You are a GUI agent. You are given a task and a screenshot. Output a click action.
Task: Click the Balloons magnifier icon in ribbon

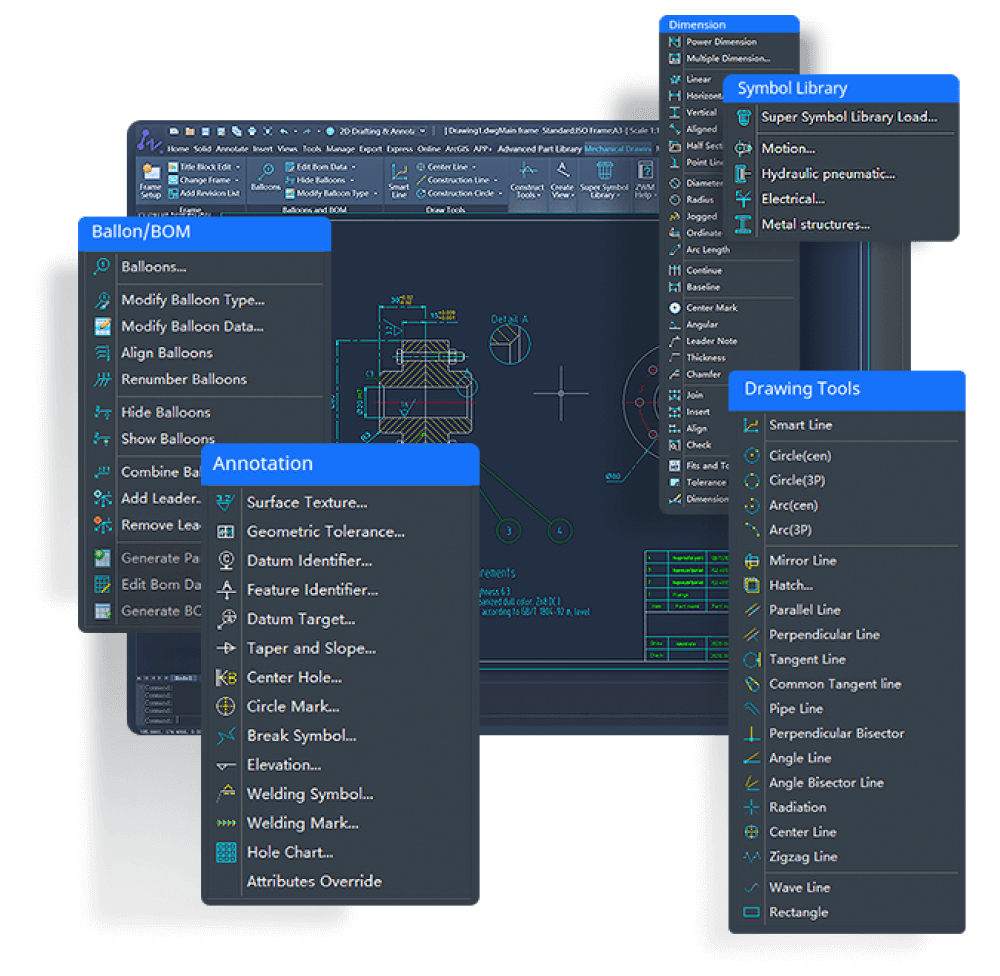coord(266,172)
